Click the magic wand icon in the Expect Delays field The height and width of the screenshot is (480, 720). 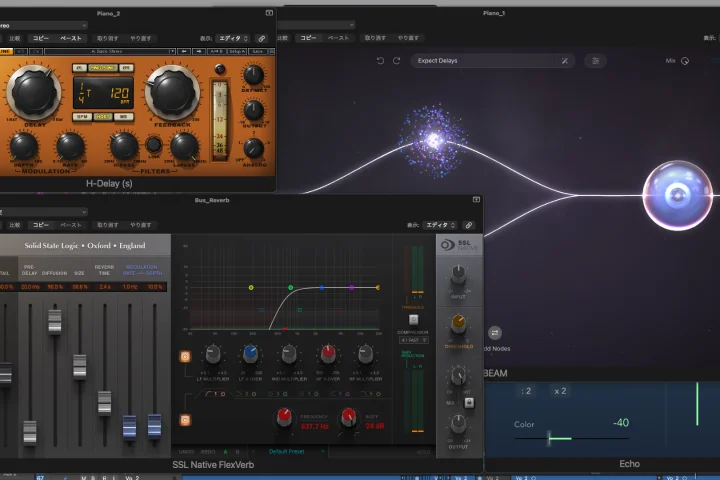pyautogui.click(x=565, y=61)
